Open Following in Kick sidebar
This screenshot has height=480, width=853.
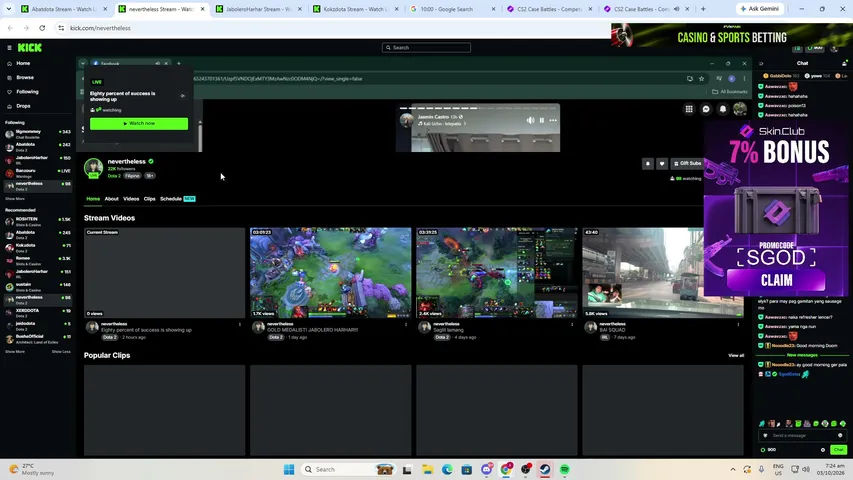click(x=27, y=91)
